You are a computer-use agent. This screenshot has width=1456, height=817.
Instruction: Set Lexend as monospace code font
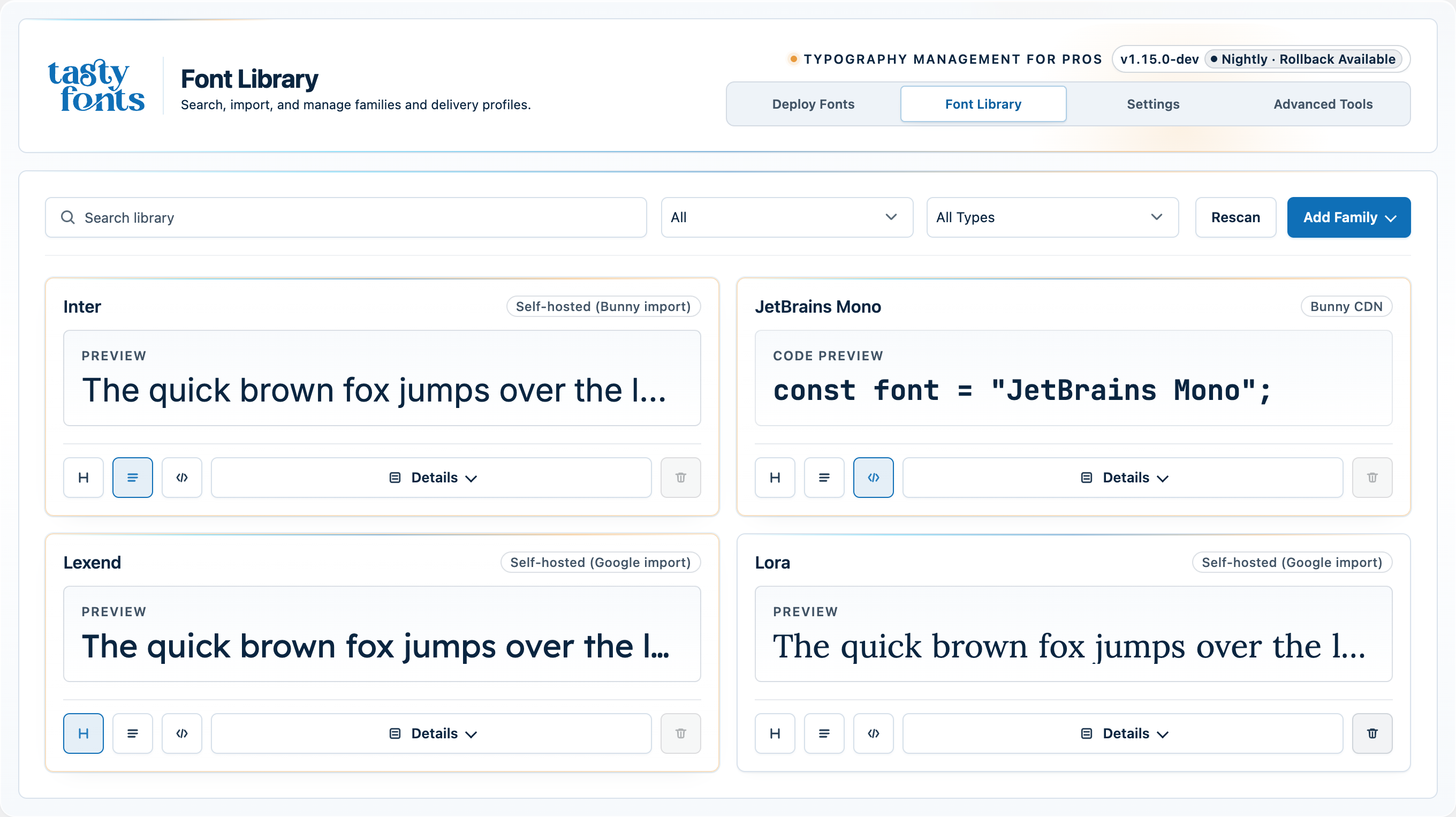pos(181,733)
